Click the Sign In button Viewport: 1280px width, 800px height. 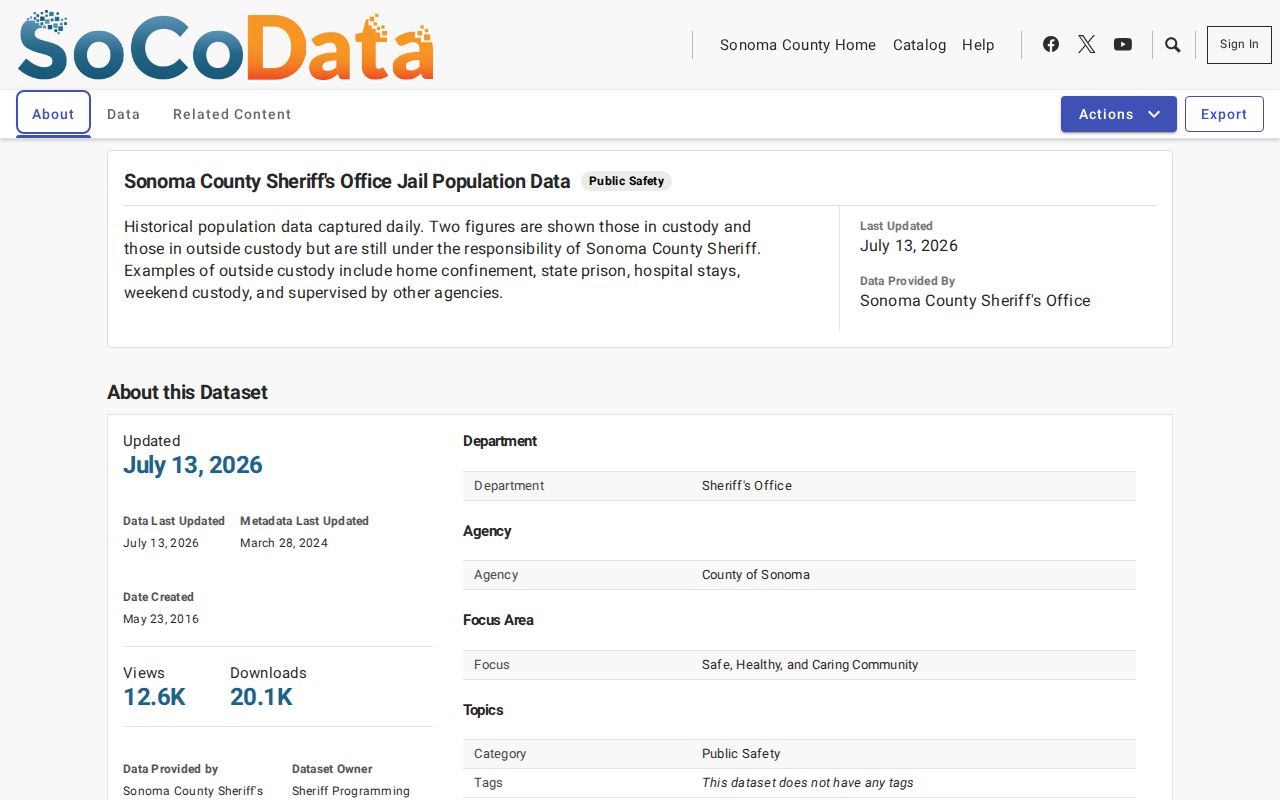pyautogui.click(x=1239, y=45)
